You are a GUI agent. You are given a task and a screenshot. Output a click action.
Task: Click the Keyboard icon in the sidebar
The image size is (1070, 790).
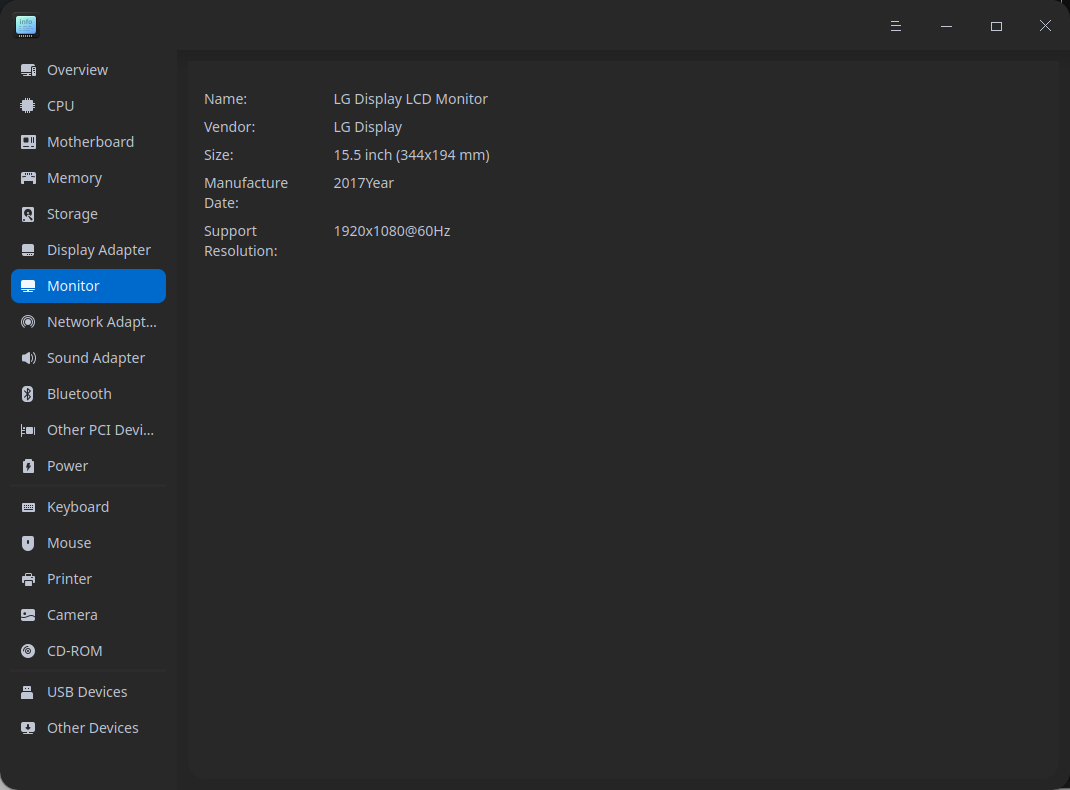click(x=28, y=508)
